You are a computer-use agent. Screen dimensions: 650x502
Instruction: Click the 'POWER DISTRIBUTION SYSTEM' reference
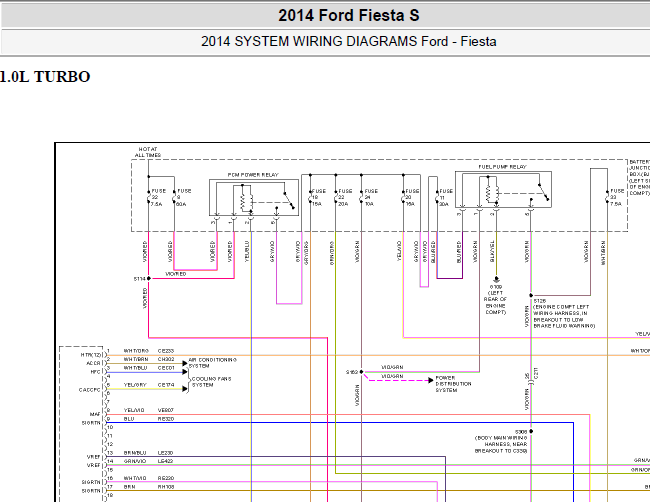[453, 384]
